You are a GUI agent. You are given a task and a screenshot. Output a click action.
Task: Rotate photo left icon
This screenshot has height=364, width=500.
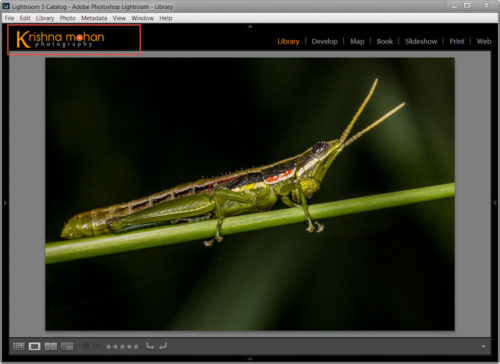point(150,346)
